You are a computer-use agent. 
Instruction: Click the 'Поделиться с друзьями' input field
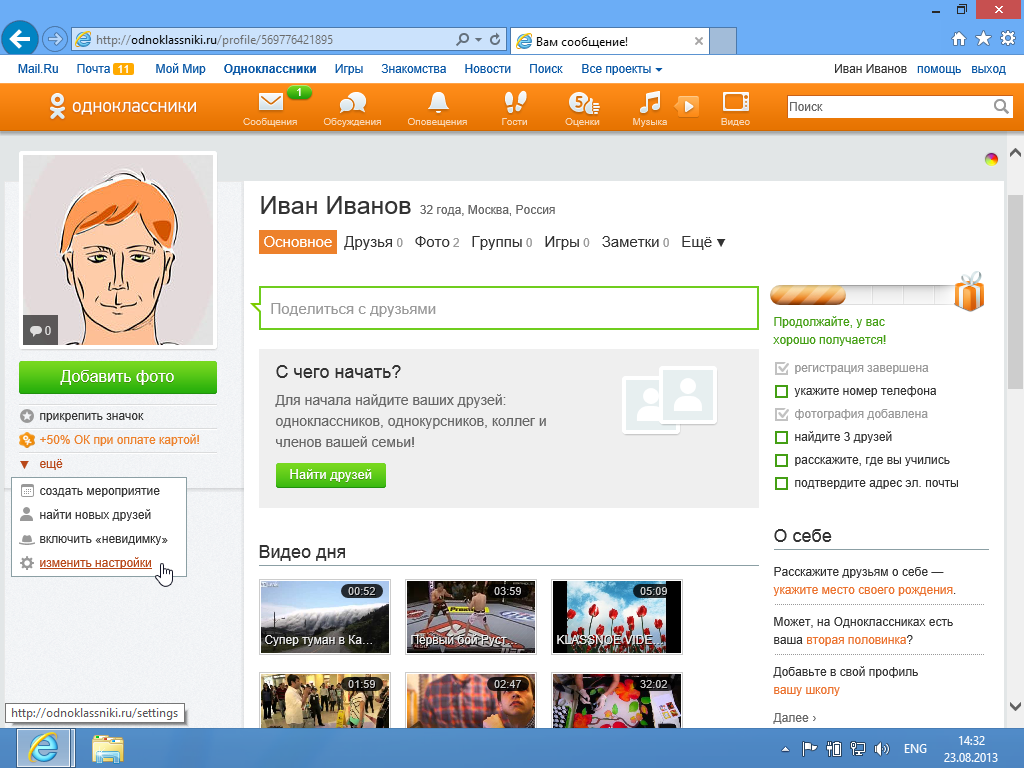coord(508,309)
